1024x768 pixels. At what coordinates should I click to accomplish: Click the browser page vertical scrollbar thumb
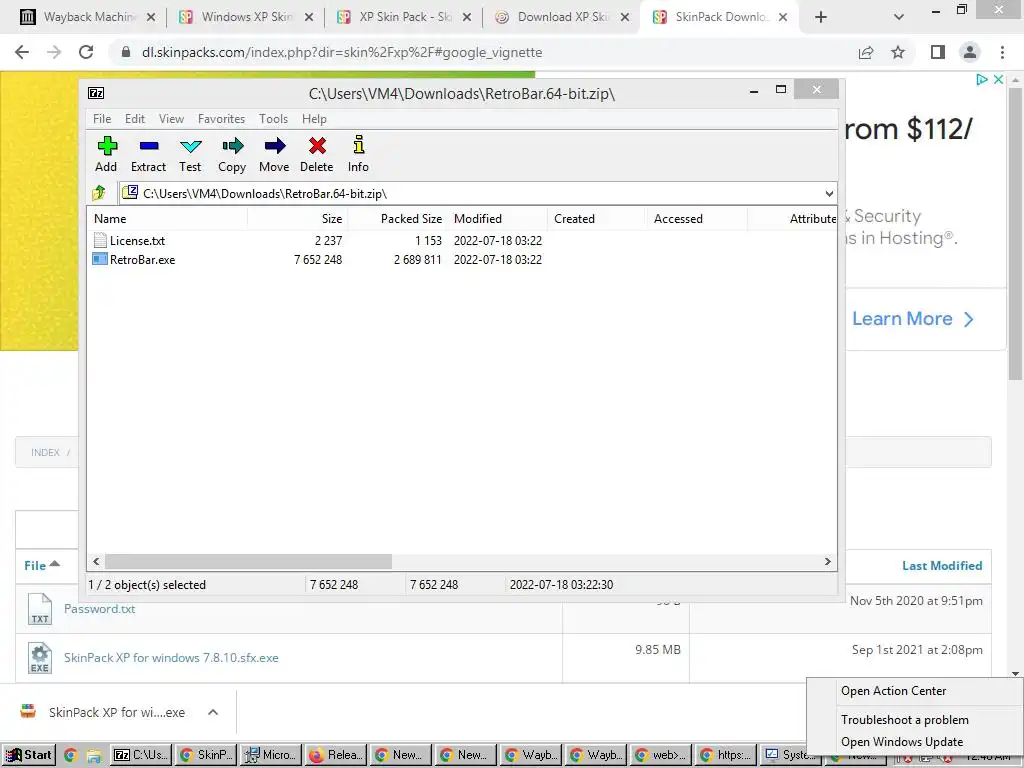1015,233
